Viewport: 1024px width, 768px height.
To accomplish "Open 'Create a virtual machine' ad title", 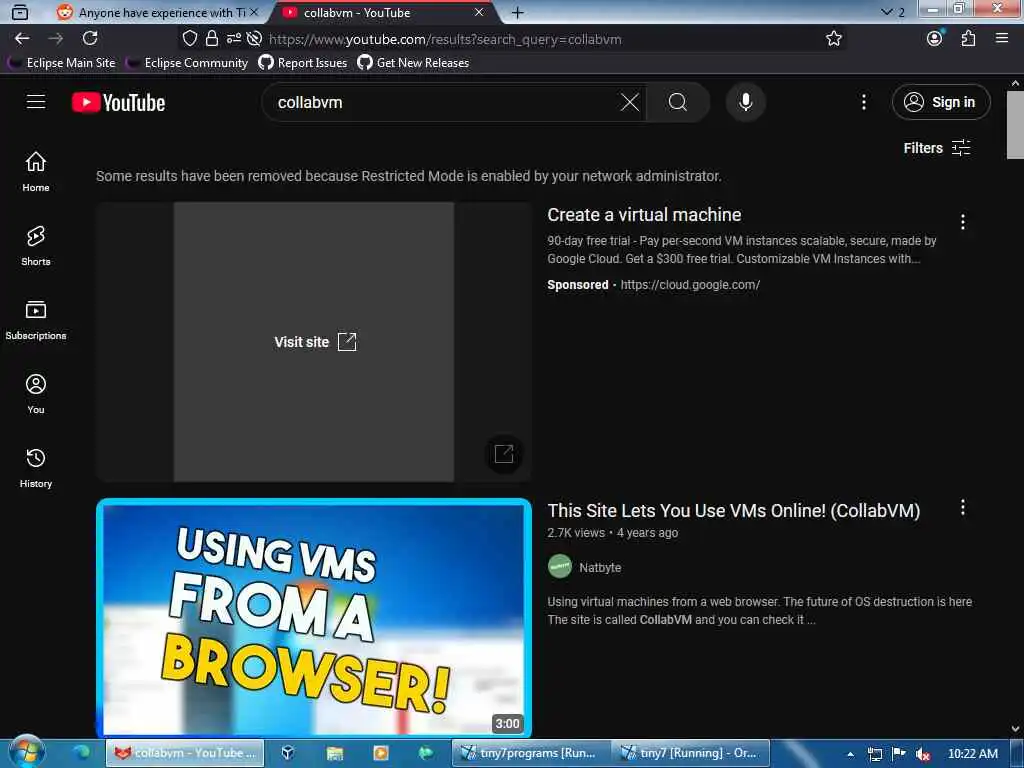I will pos(644,215).
